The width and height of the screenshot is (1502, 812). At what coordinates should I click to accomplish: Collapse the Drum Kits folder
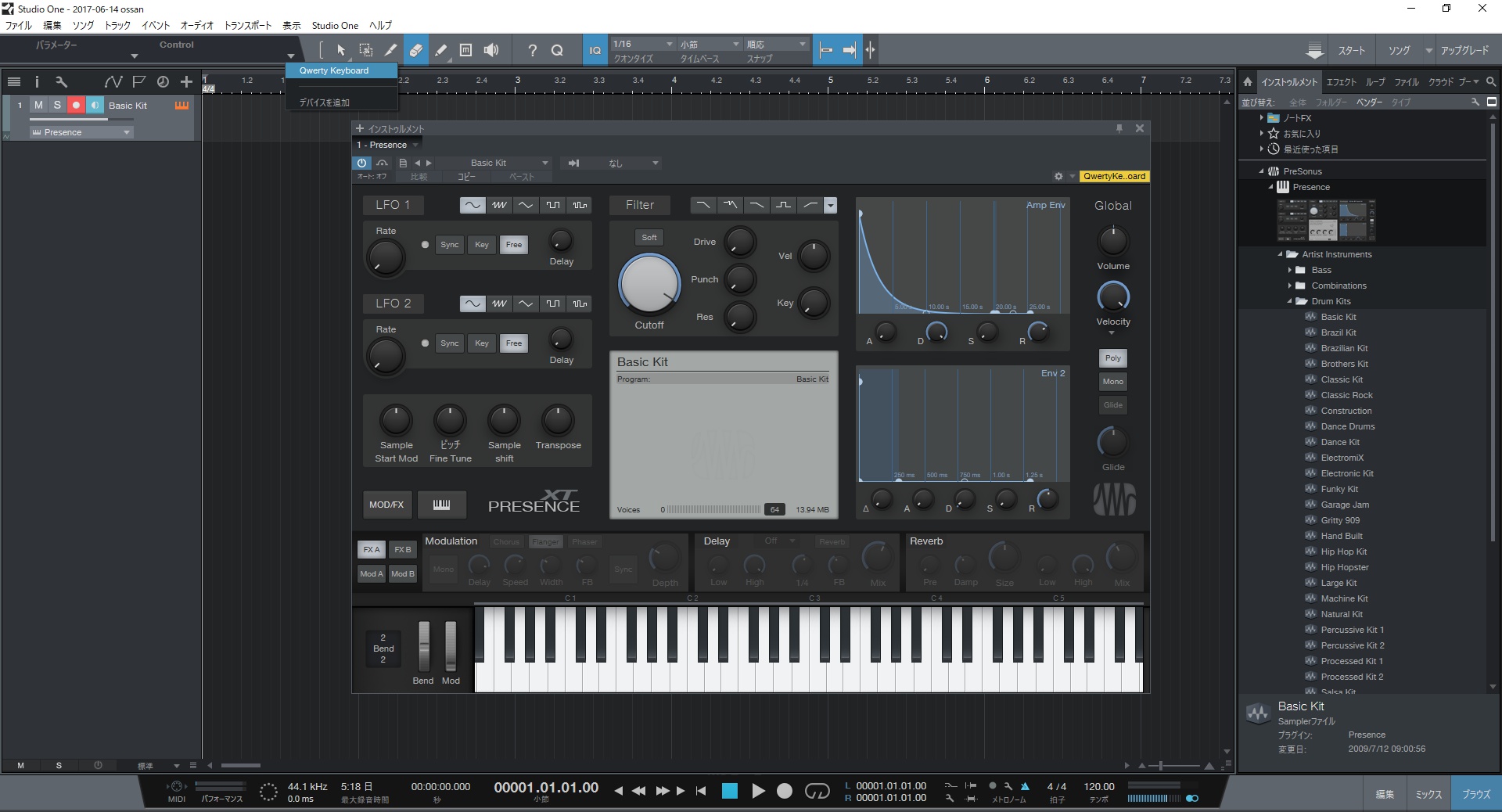point(1290,301)
